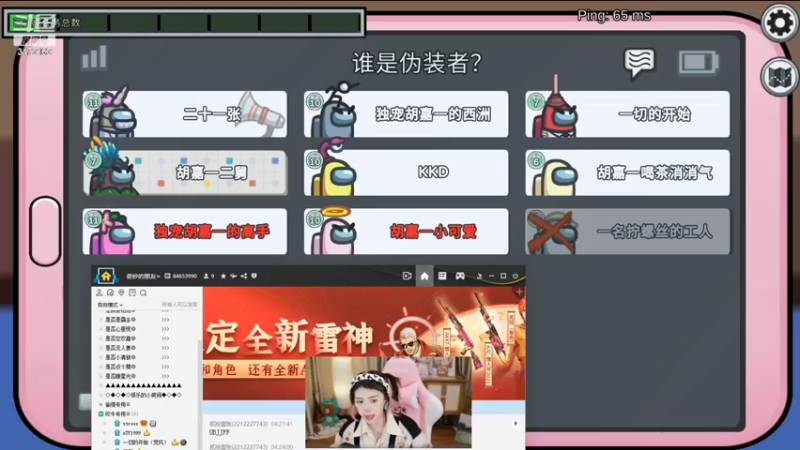
Task: Open channel search magnifier icon
Action: tap(143, 293)
